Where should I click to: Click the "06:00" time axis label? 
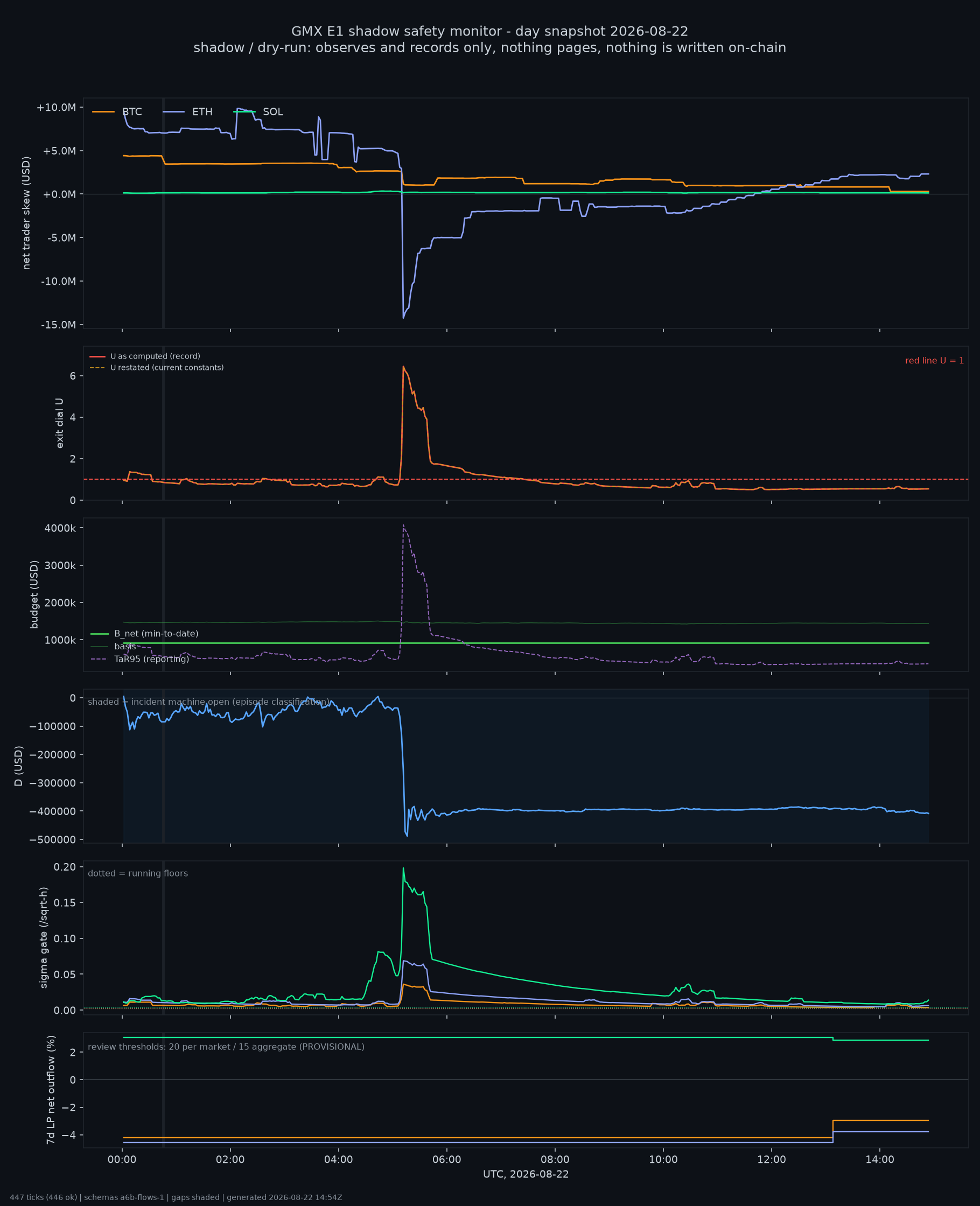(447, 1160)
